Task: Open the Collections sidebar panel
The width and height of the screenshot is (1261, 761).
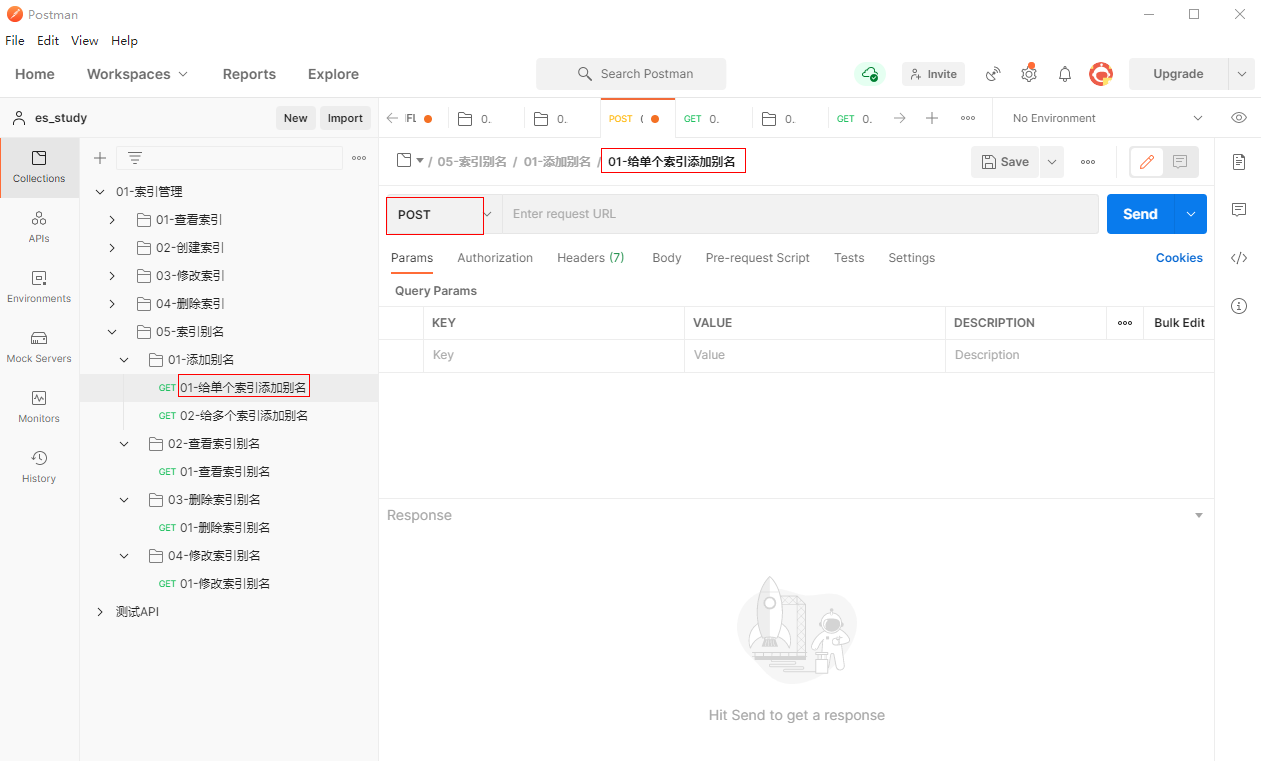Action: pos(39,167)
